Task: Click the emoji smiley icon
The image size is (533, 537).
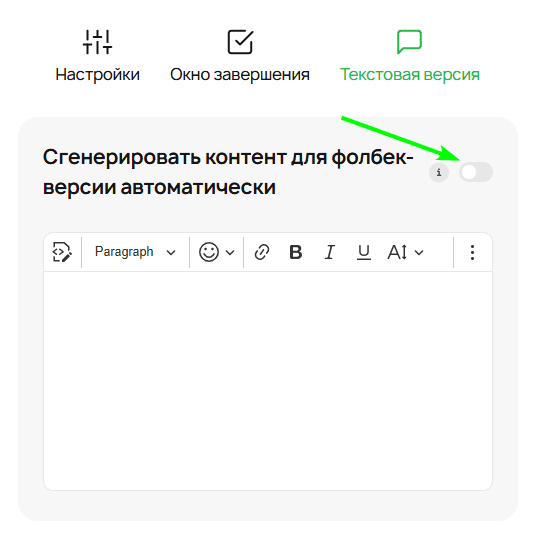Action: 209,252
